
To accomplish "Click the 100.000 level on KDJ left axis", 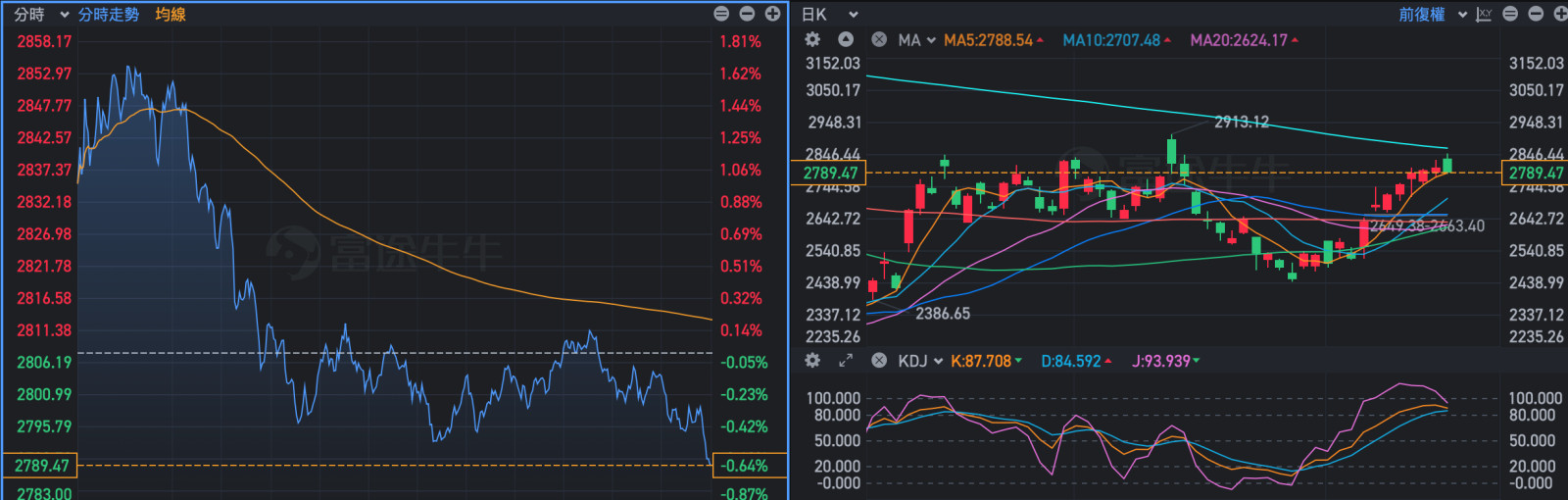I will (x=833, y=398).
